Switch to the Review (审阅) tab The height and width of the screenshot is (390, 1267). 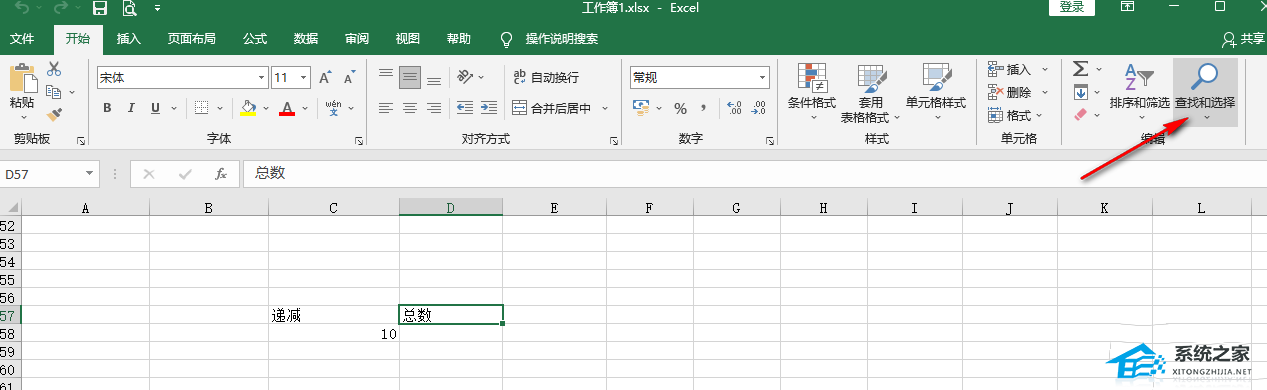click(x=357, y=39)
